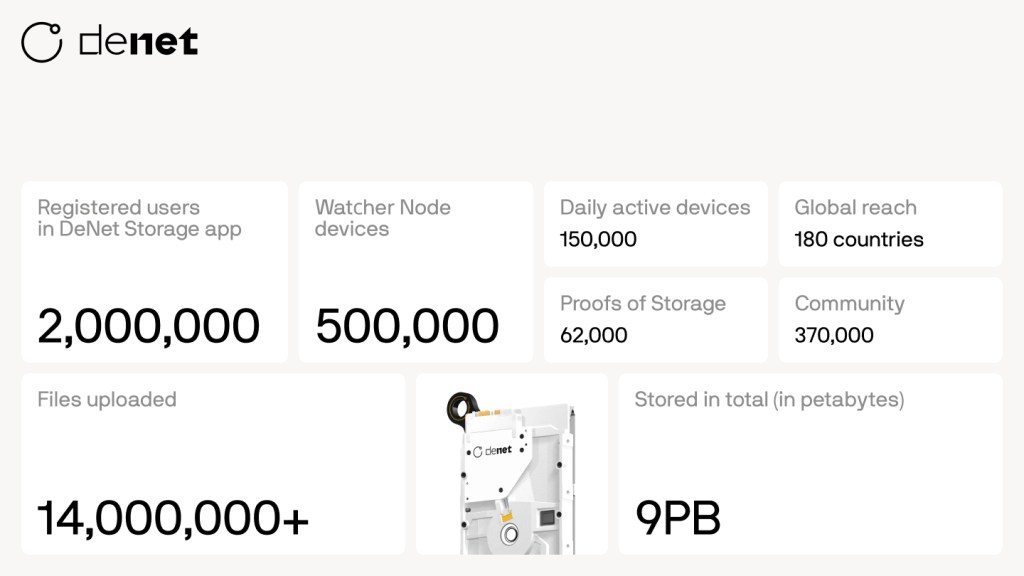Click the 180 countries text

tap(859, 239)
